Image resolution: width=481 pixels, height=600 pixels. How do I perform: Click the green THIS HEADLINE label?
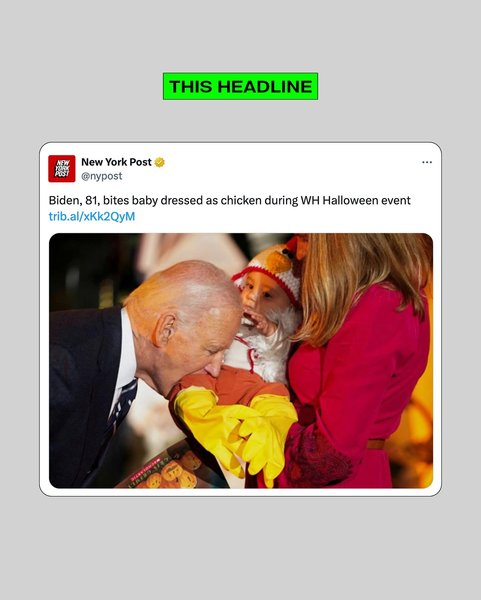[240, 86]
